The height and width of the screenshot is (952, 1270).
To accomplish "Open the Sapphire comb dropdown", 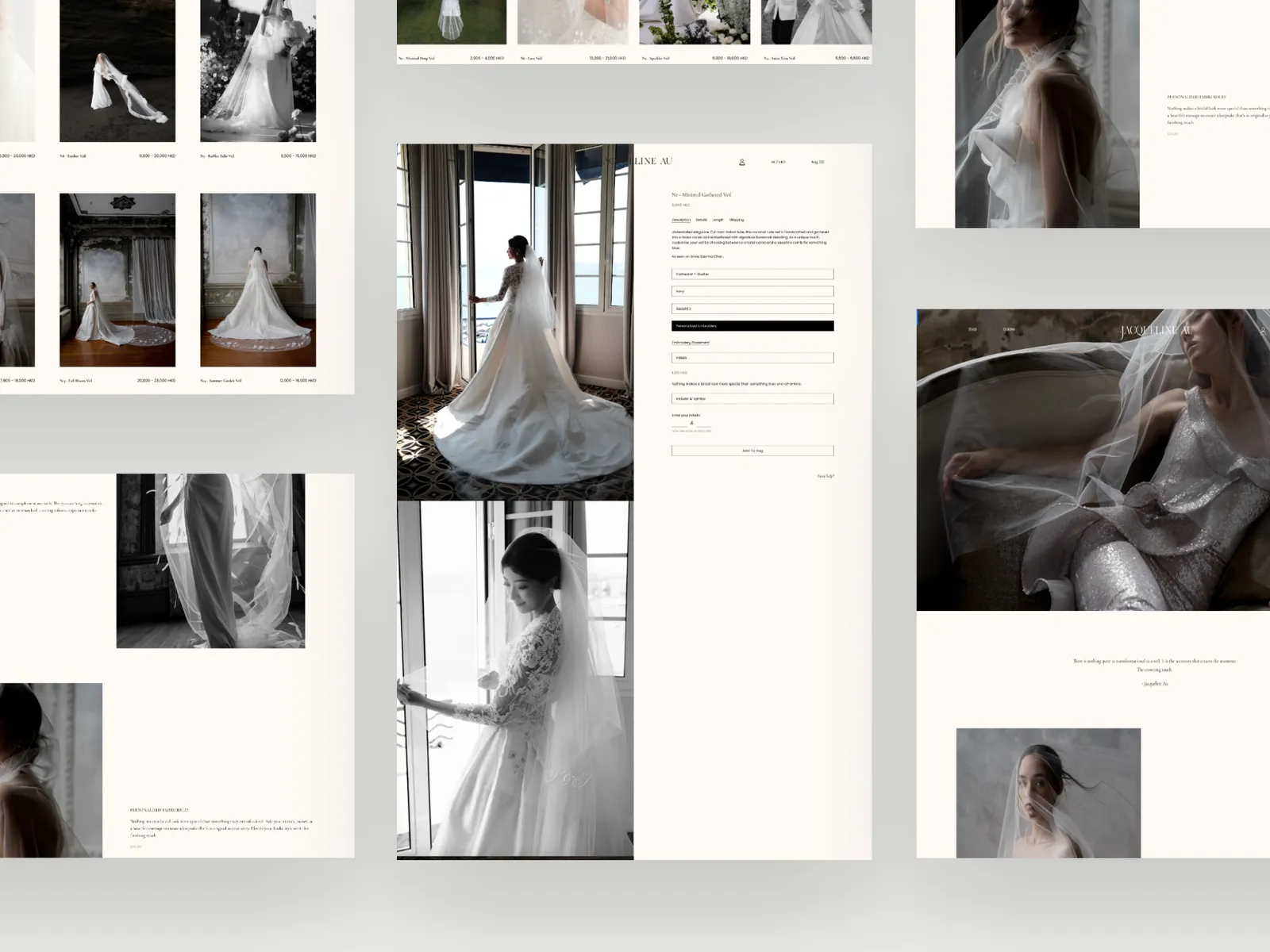I will (x=752, y=309).
